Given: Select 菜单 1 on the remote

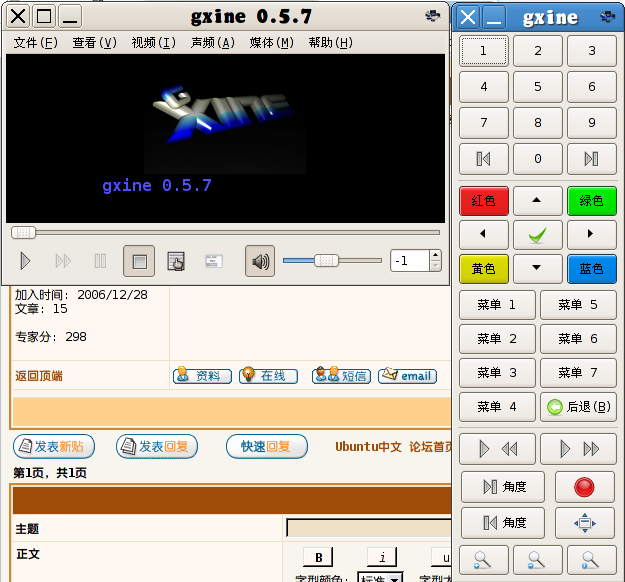Looking at the screenshot, I should click(497, 305).
